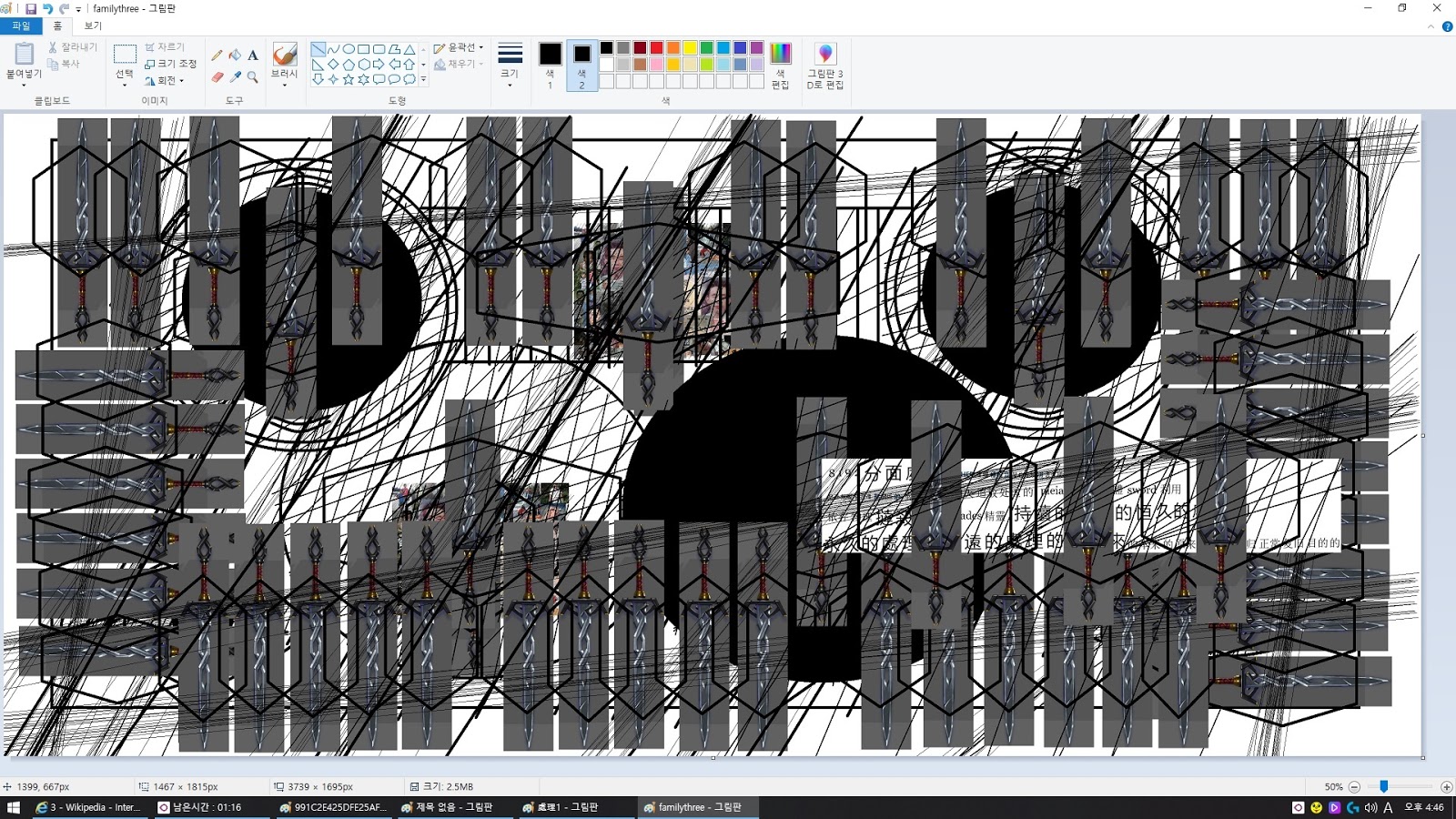Collapse the ribbon with the chevron
Image resolution: width=1456 pixels, height=819 pixels.
[x=1431, y=26]
